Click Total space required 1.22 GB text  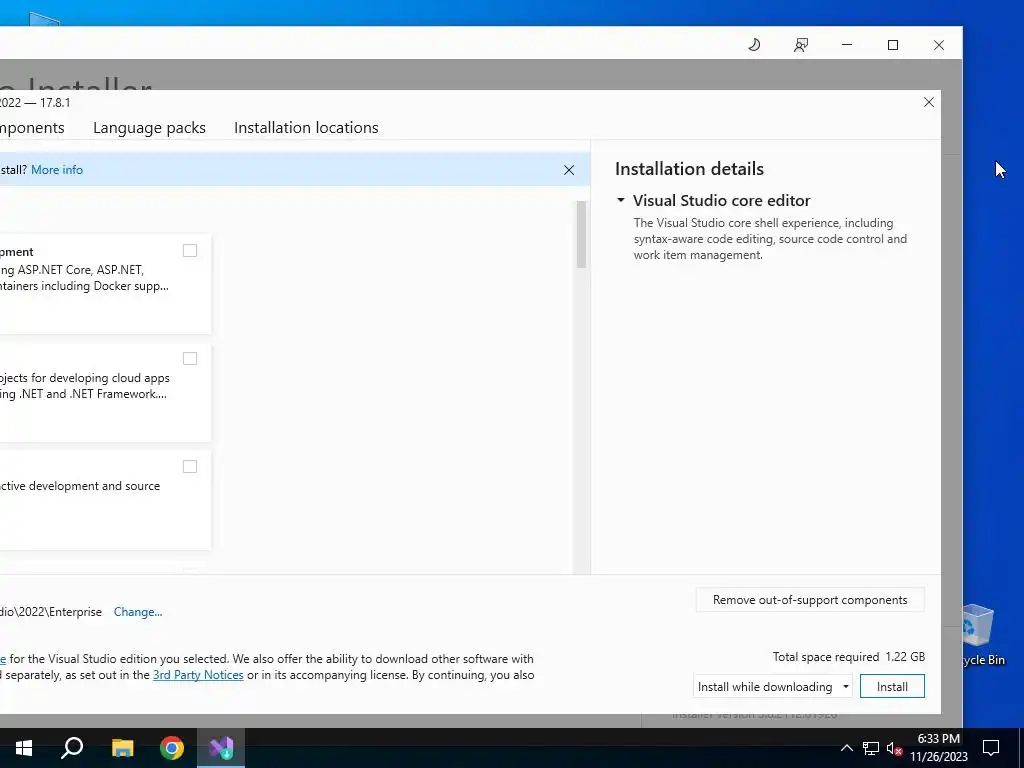pos(848,657)
